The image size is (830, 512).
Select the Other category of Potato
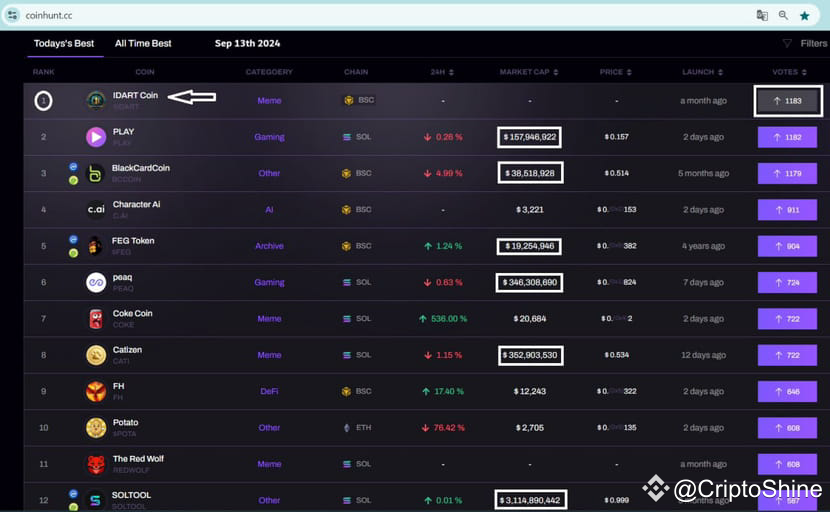tap(269, 428)
